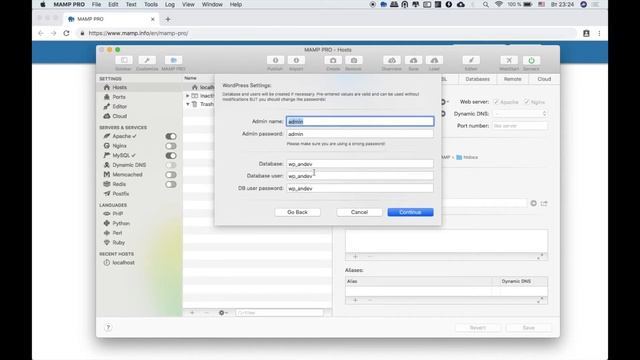The height and width of the screenshot is (360, 640).
Task: Click the minus button below hosts list
Action: coord(206,313)
